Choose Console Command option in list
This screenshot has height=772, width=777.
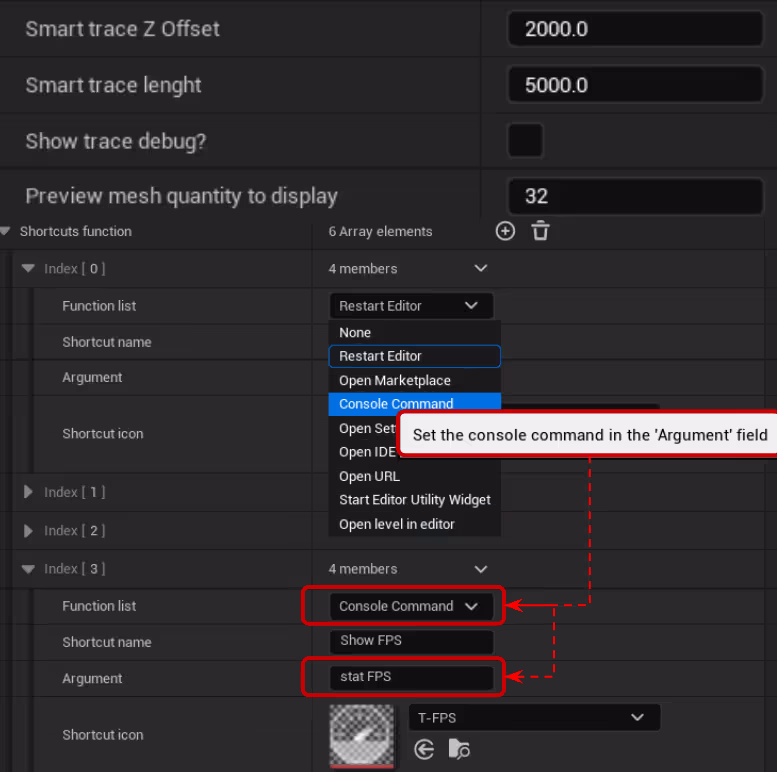(414, 403)
